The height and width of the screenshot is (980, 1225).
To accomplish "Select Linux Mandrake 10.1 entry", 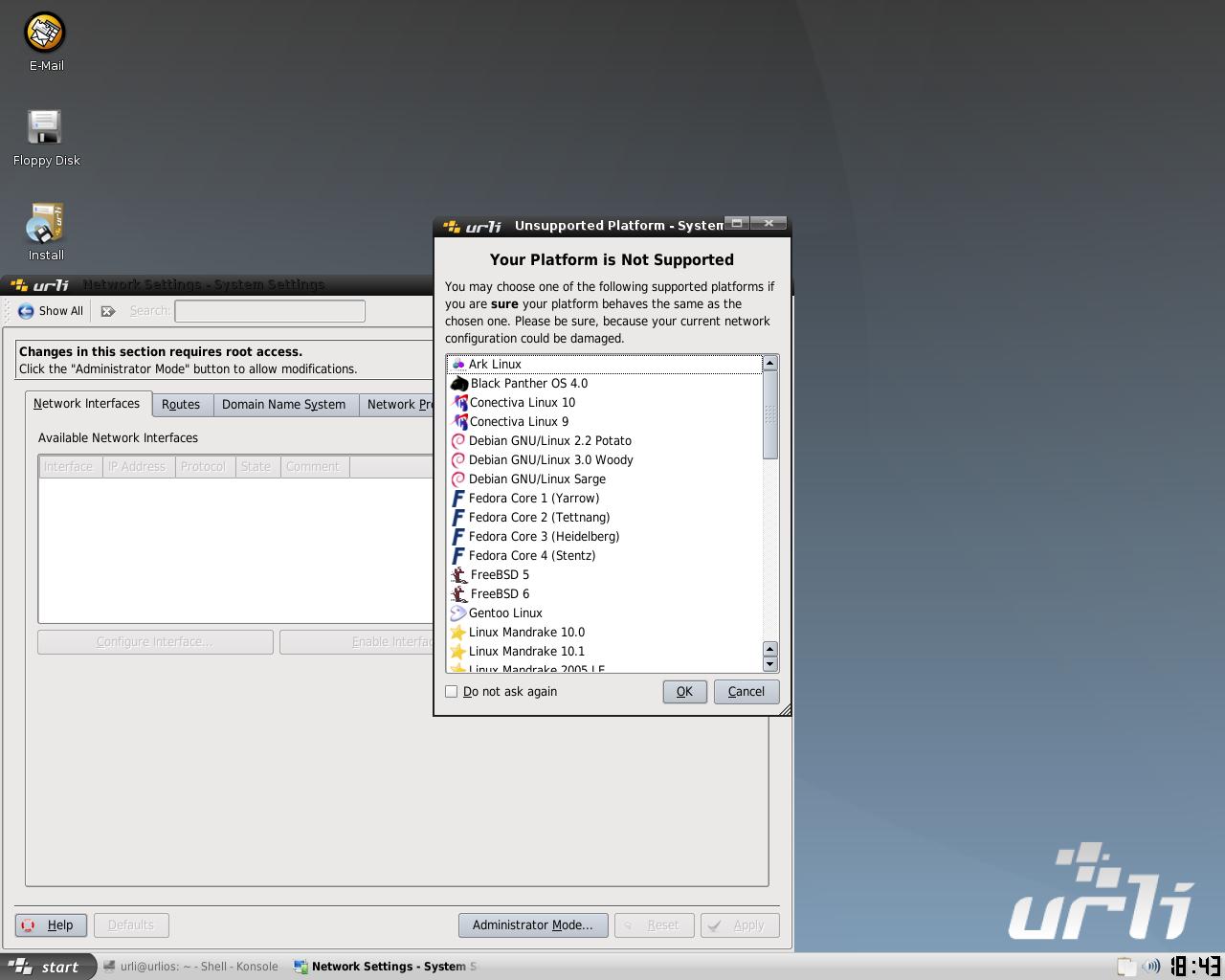I will point(604,651).
